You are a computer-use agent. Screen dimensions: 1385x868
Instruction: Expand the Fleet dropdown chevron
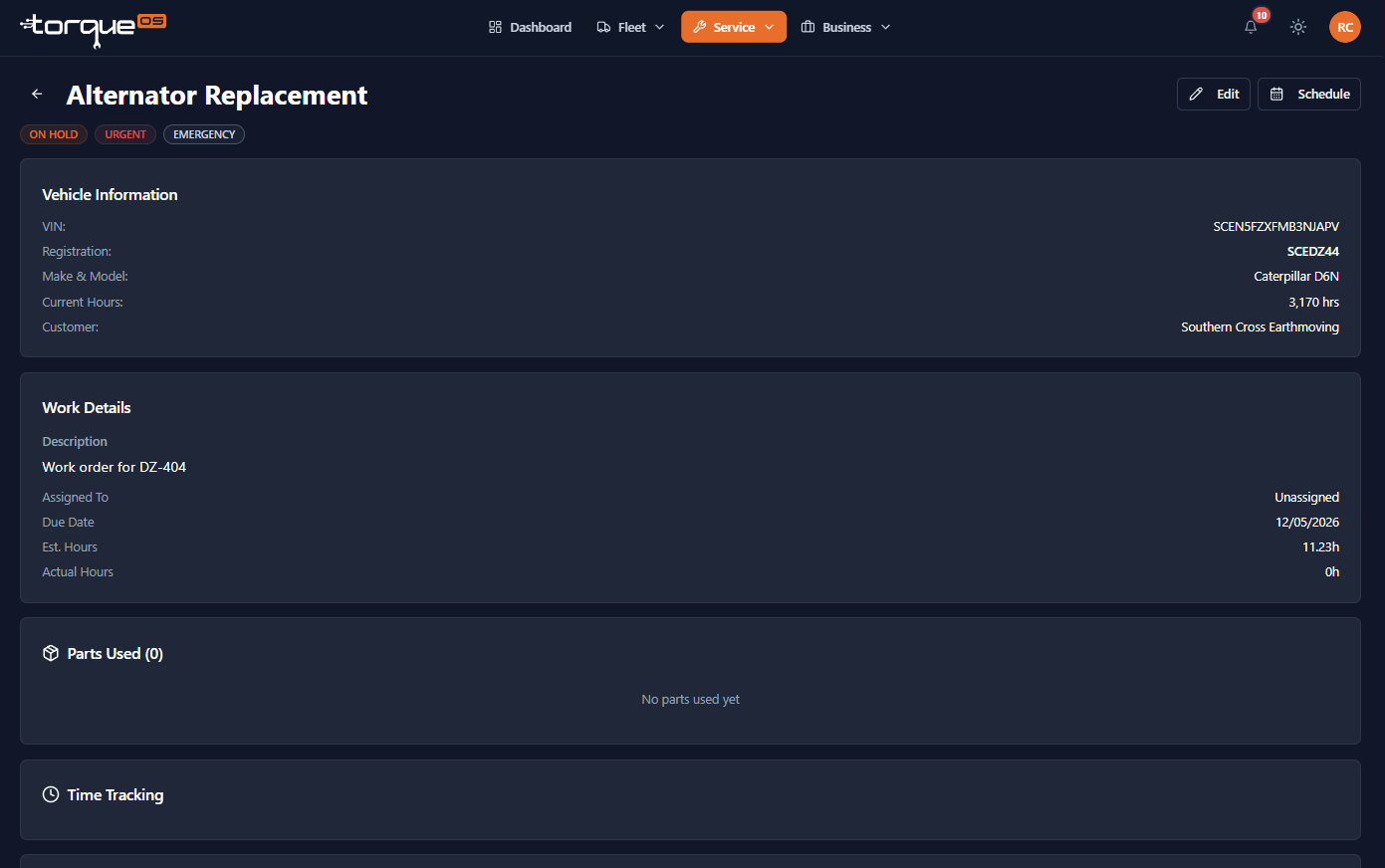tap(659, 27)
